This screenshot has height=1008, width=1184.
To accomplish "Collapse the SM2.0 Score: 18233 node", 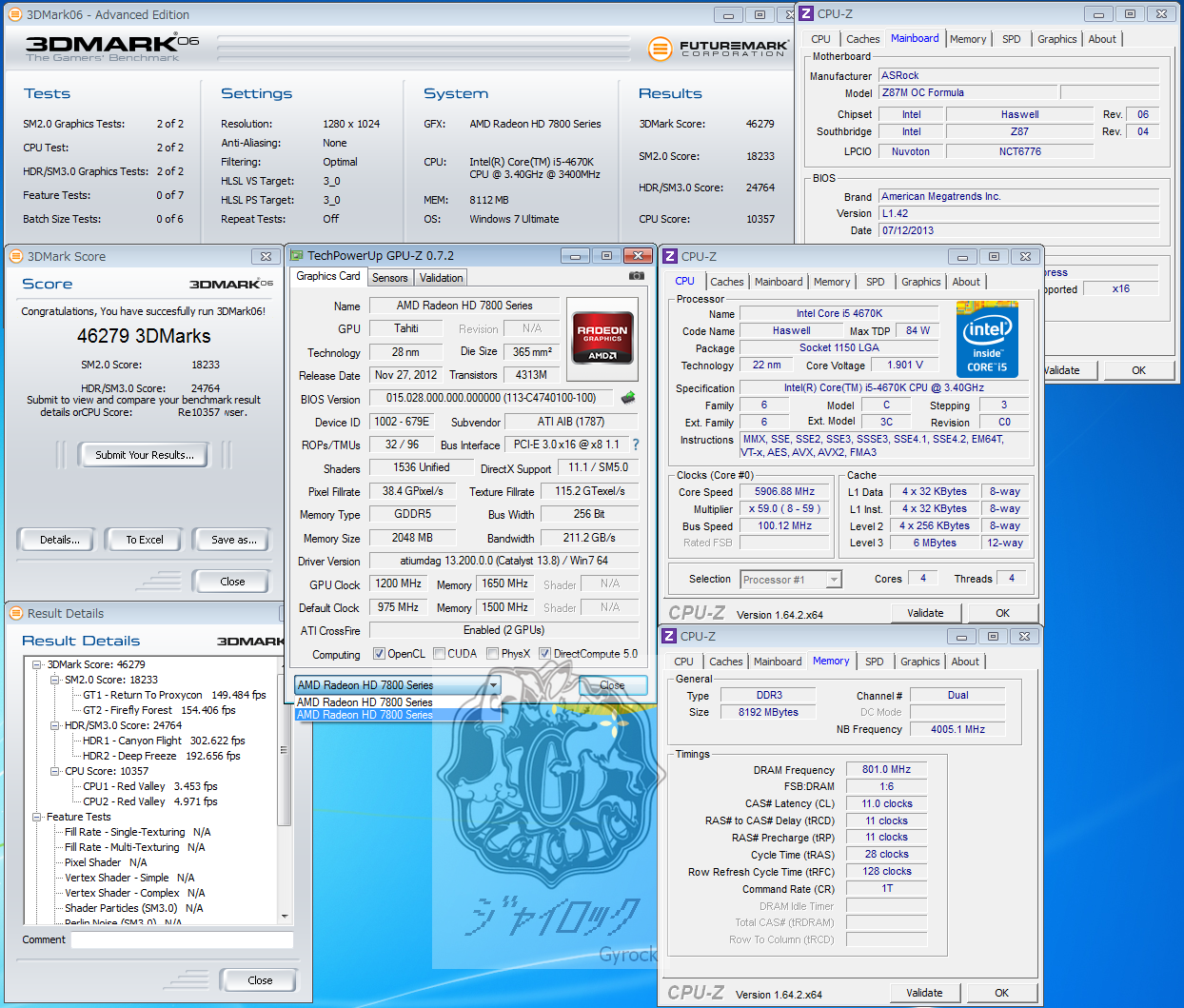I will pyautogui.click(x=54, y=680).
